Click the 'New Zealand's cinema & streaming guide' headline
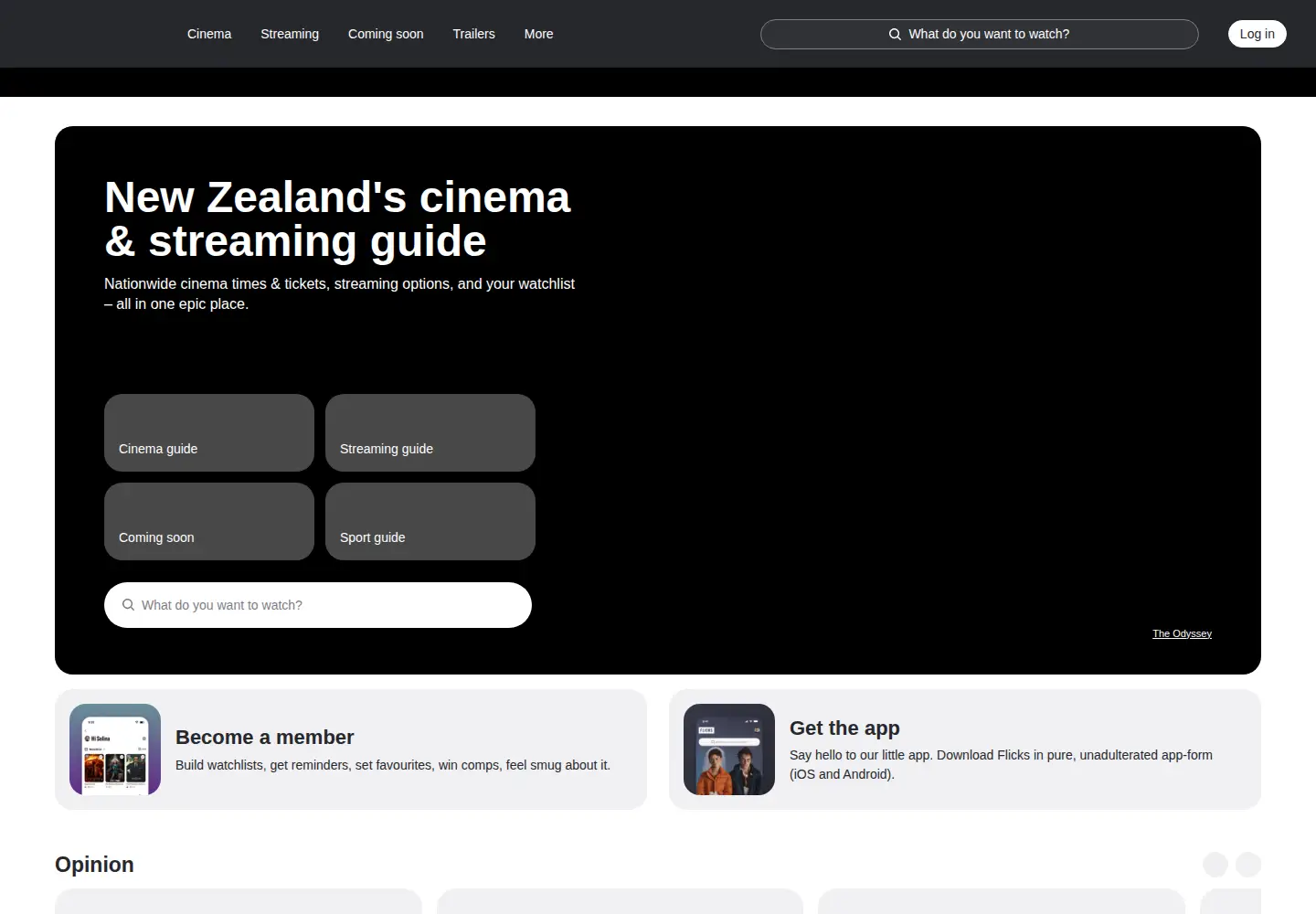This screenshot has width=1316, height=914. pyautogui.click(x=337, y=219)
